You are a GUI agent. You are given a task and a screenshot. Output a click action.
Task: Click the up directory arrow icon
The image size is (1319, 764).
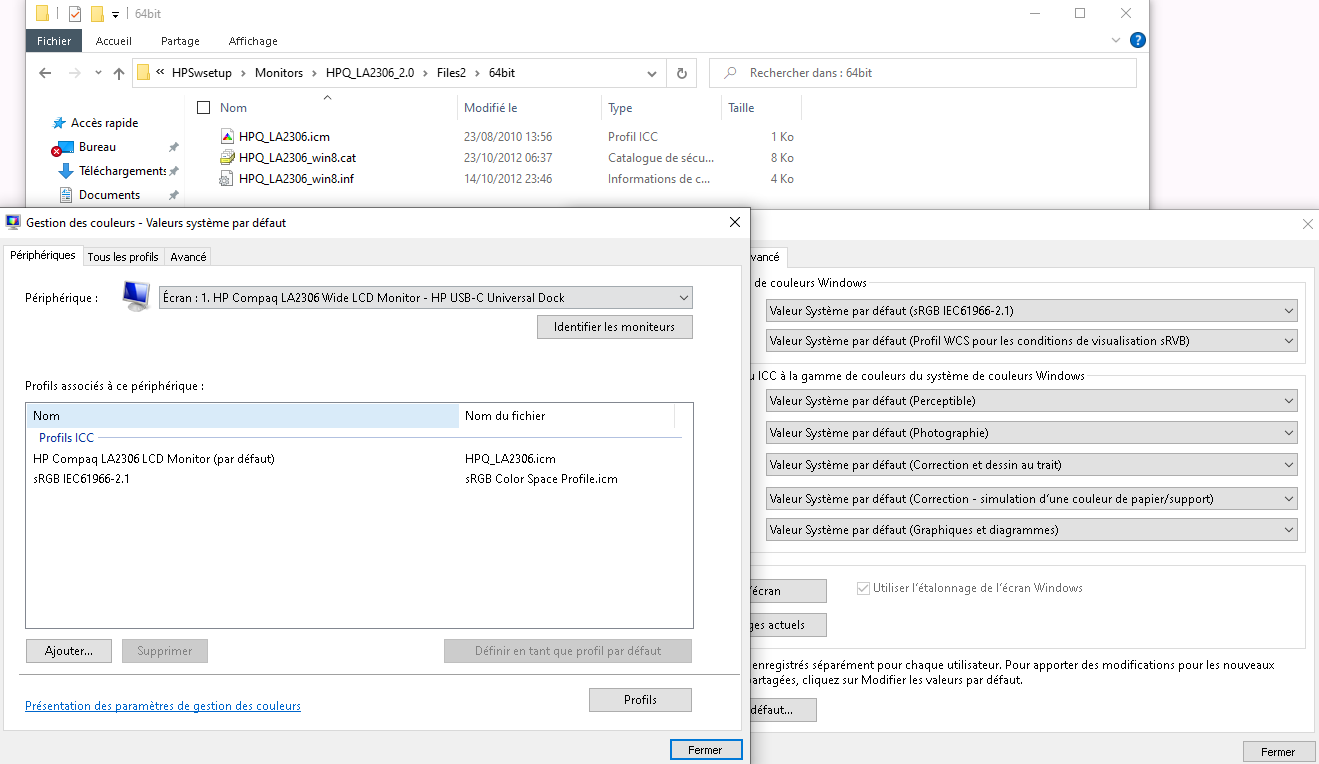point(119,73)
